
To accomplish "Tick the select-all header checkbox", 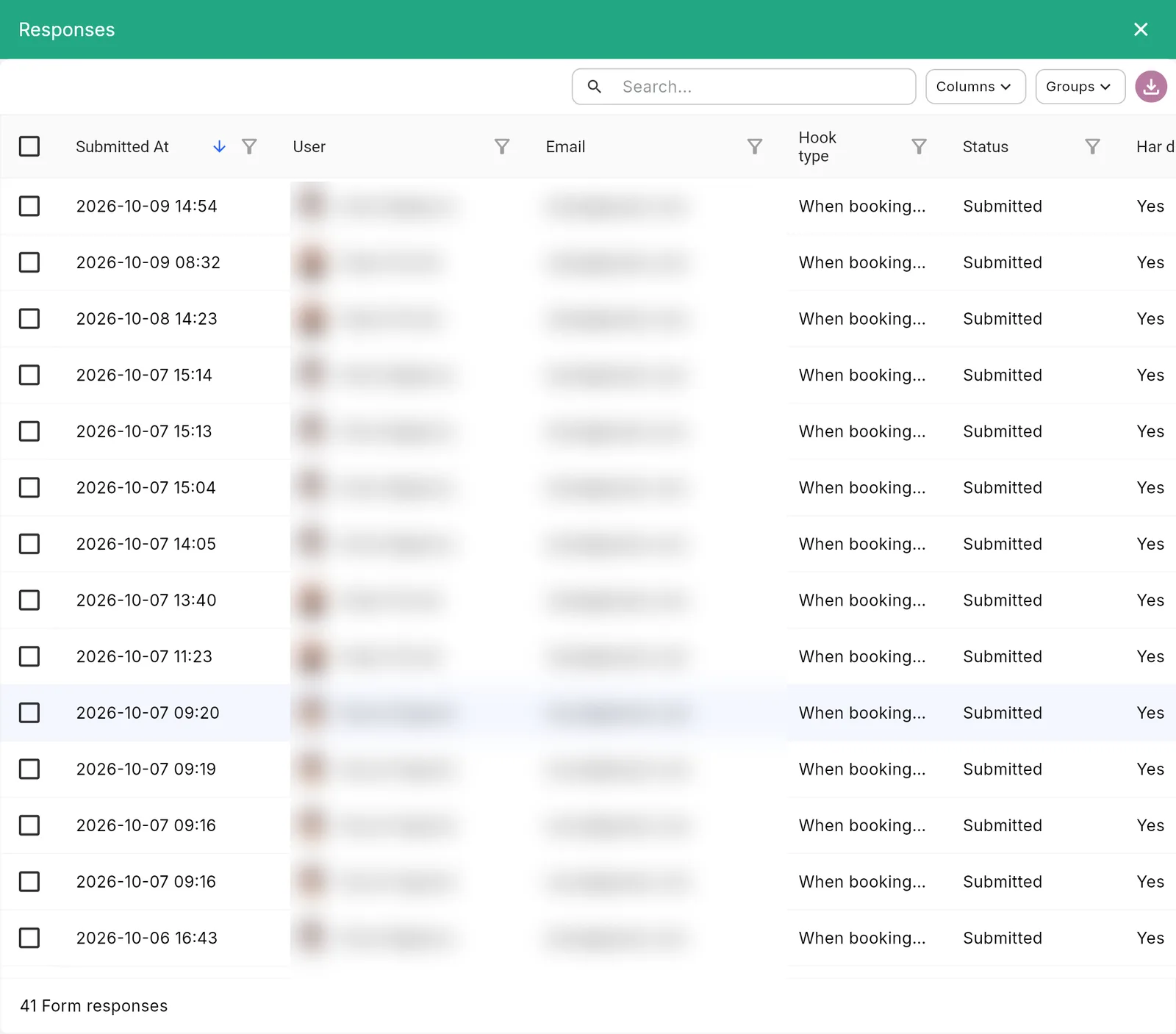I will [x=29, y=146].
